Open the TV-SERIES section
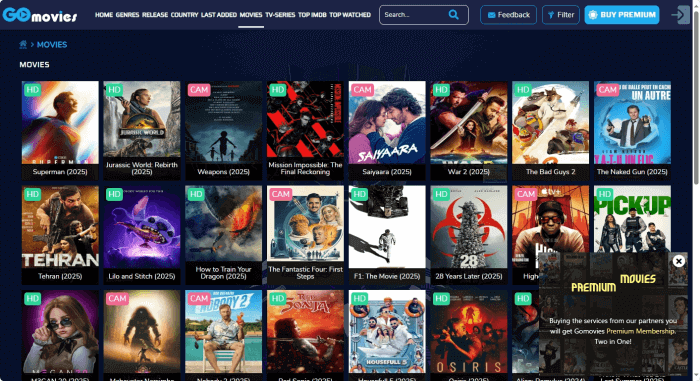This screenshot has height=381, width=700. click(x=280, y=15)
